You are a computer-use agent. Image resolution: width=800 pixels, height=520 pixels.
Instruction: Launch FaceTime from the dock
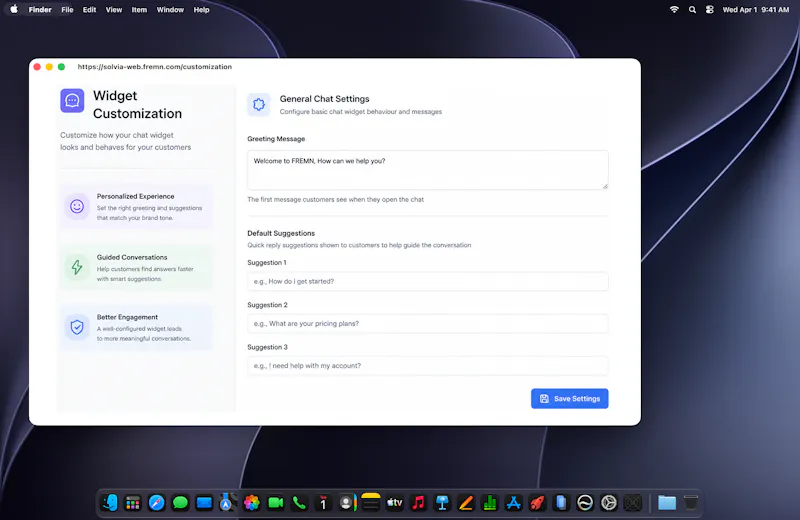(276, 503)
